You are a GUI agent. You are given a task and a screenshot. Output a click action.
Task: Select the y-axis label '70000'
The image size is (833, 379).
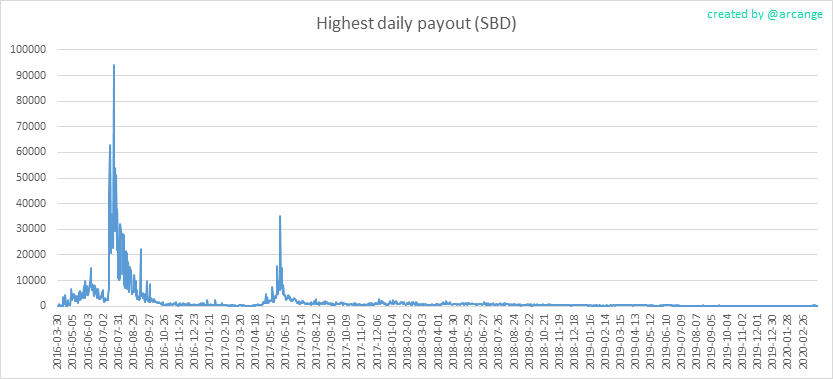coord(32,127)
